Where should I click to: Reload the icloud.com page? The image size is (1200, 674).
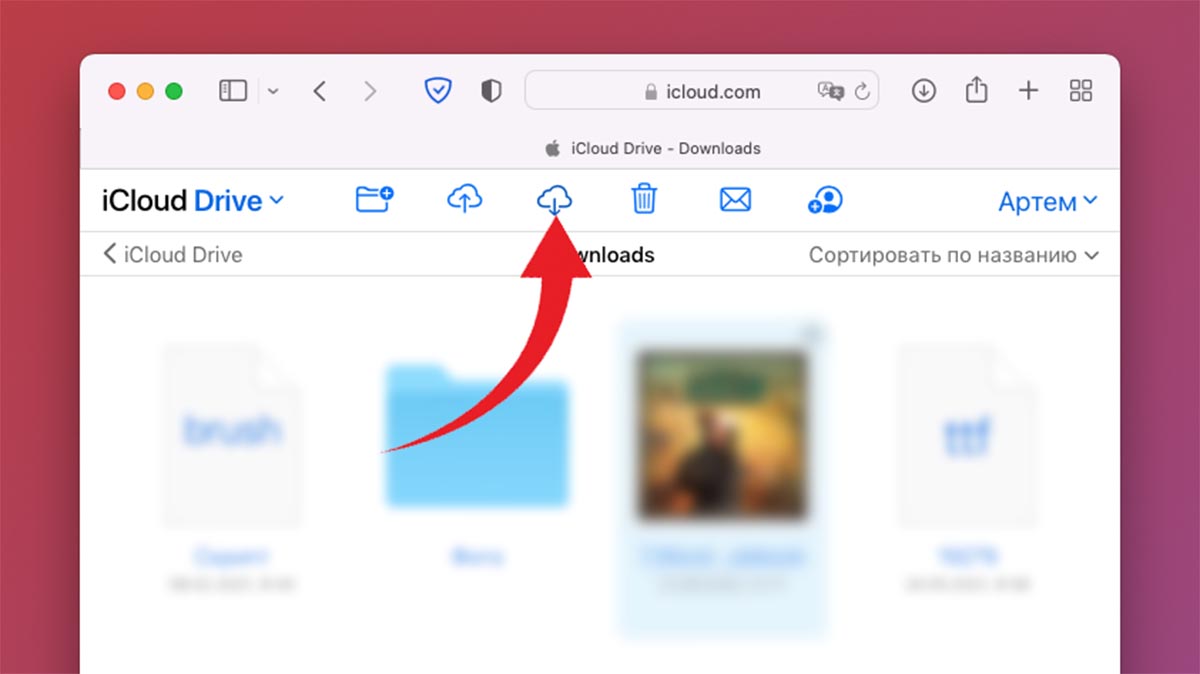[x=862, y=92]
